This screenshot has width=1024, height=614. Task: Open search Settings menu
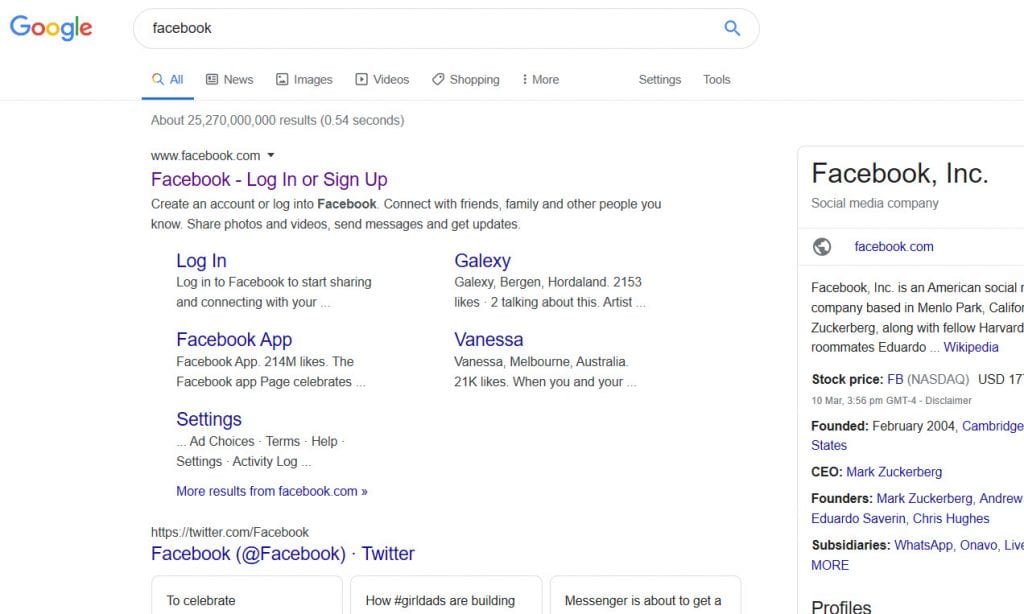[659, 79]
